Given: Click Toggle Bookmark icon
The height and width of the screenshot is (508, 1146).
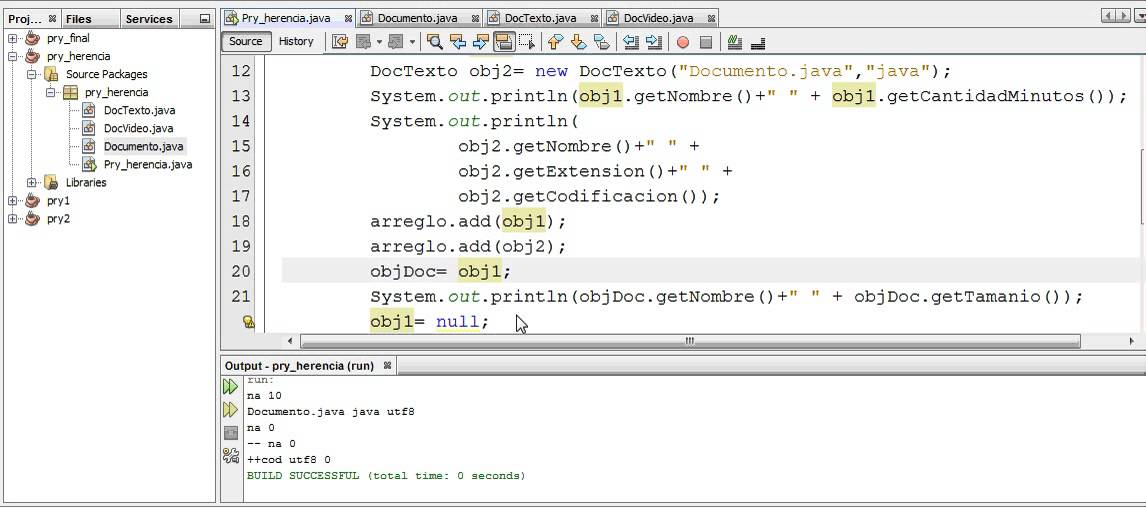Looking at the screenshot, I should (602, 42).
